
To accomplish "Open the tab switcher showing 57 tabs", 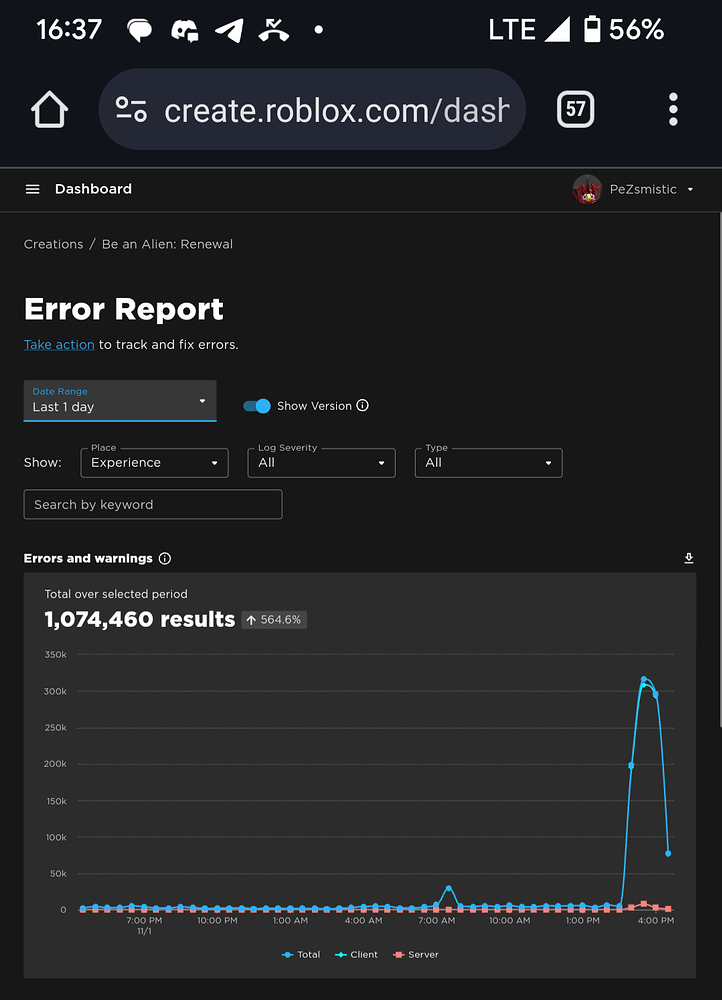I will [575, 109].
